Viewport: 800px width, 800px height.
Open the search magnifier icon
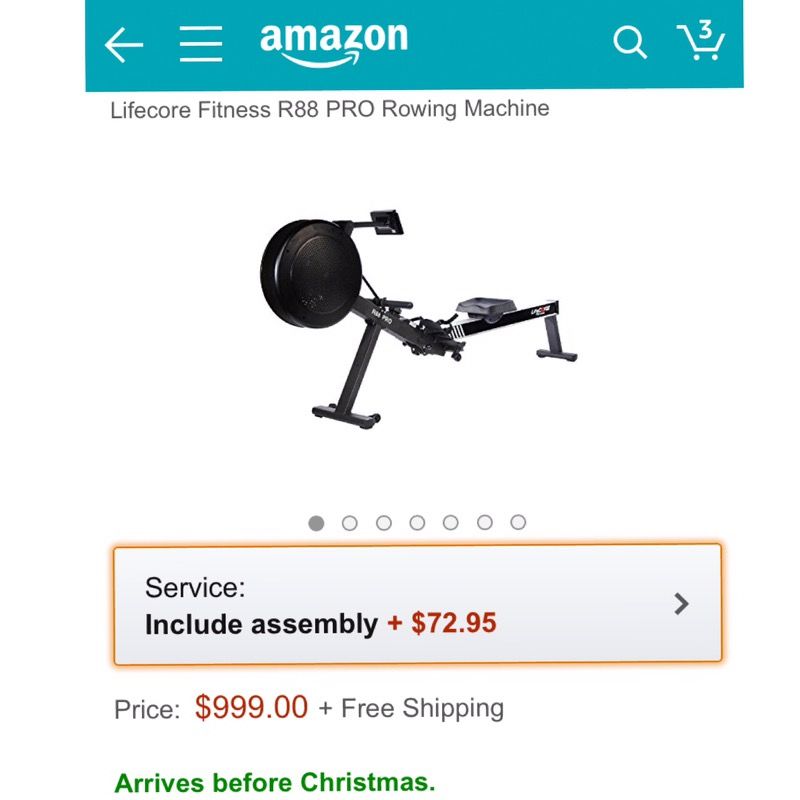click(x=630, y=42)
